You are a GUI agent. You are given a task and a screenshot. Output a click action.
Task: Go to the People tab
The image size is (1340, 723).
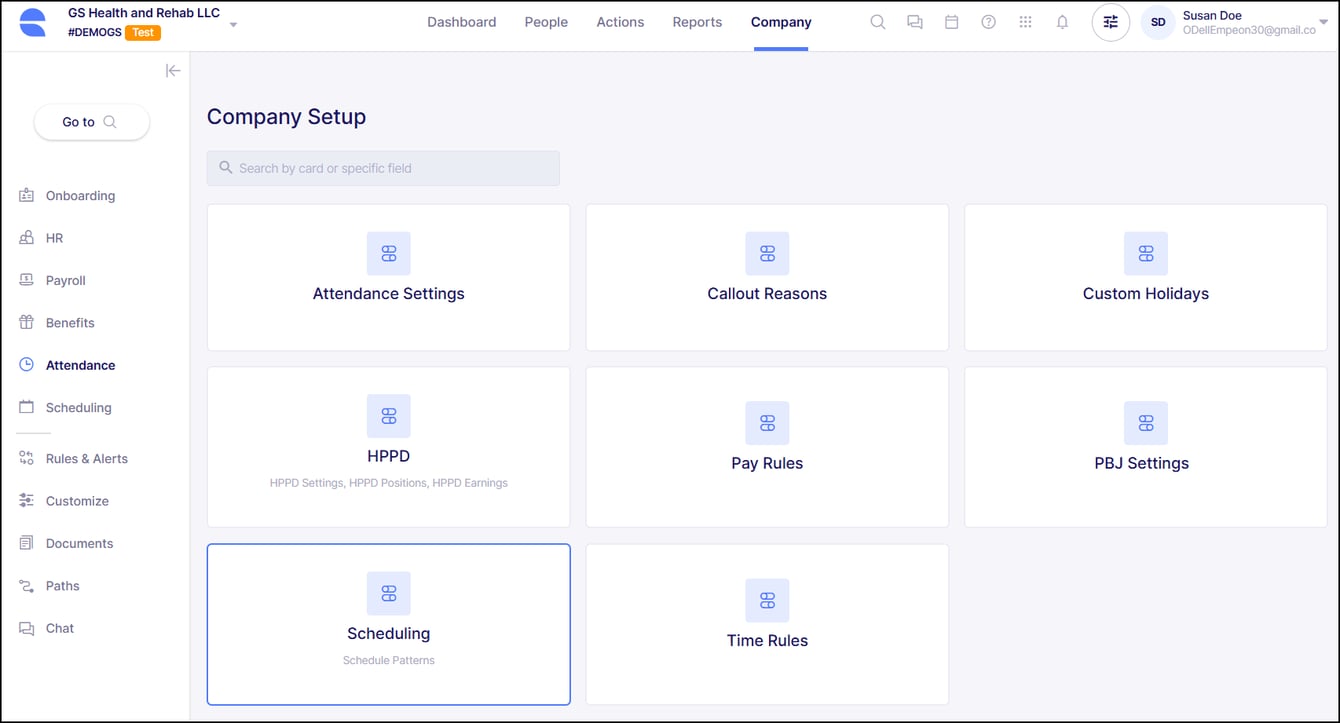[x=546, y=22]
